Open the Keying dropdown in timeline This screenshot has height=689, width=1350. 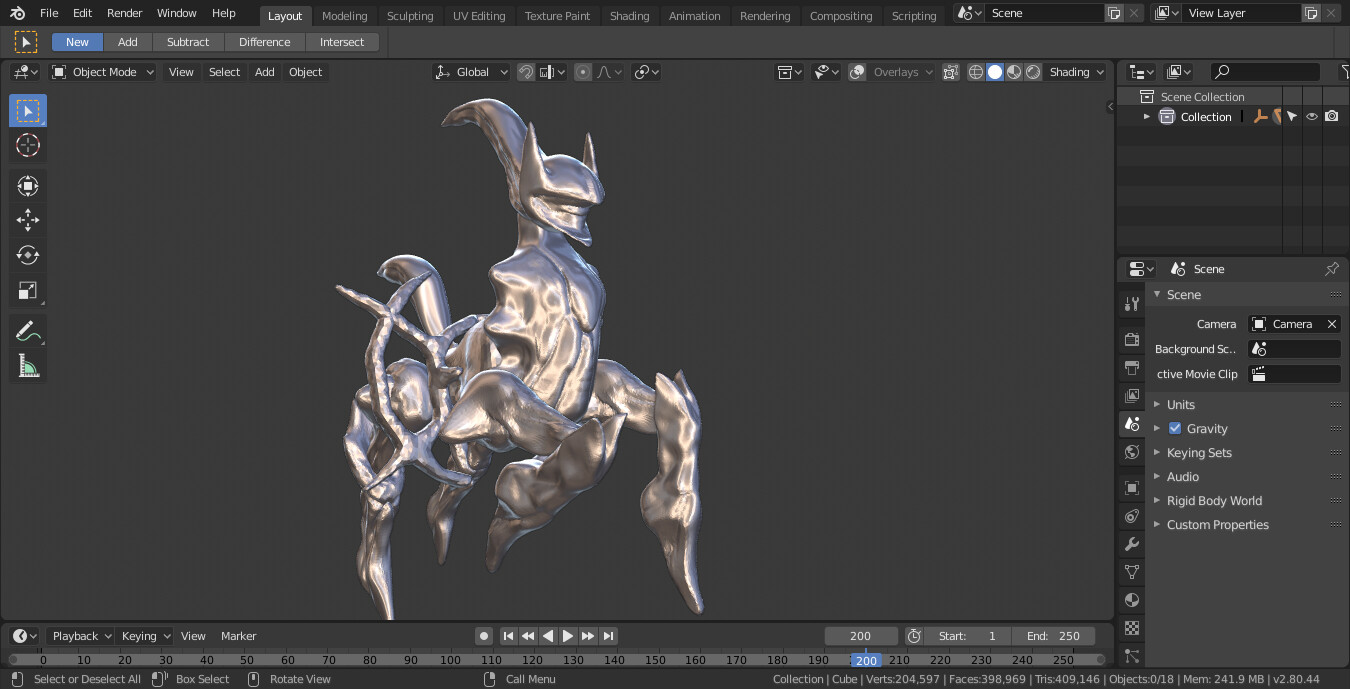click(145, 636)
